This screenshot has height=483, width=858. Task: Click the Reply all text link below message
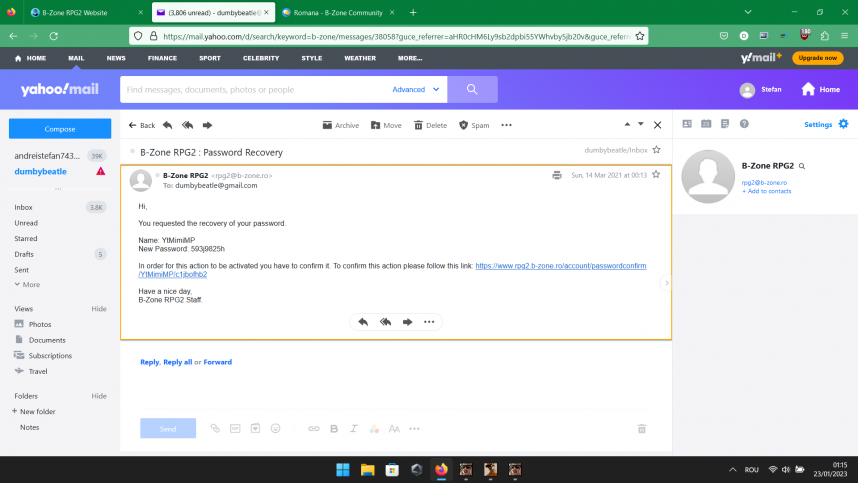pos(177,362)
